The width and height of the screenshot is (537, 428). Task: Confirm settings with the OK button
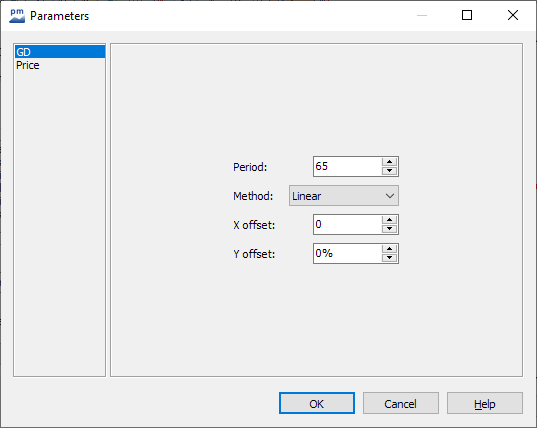(x=317, y=403)
